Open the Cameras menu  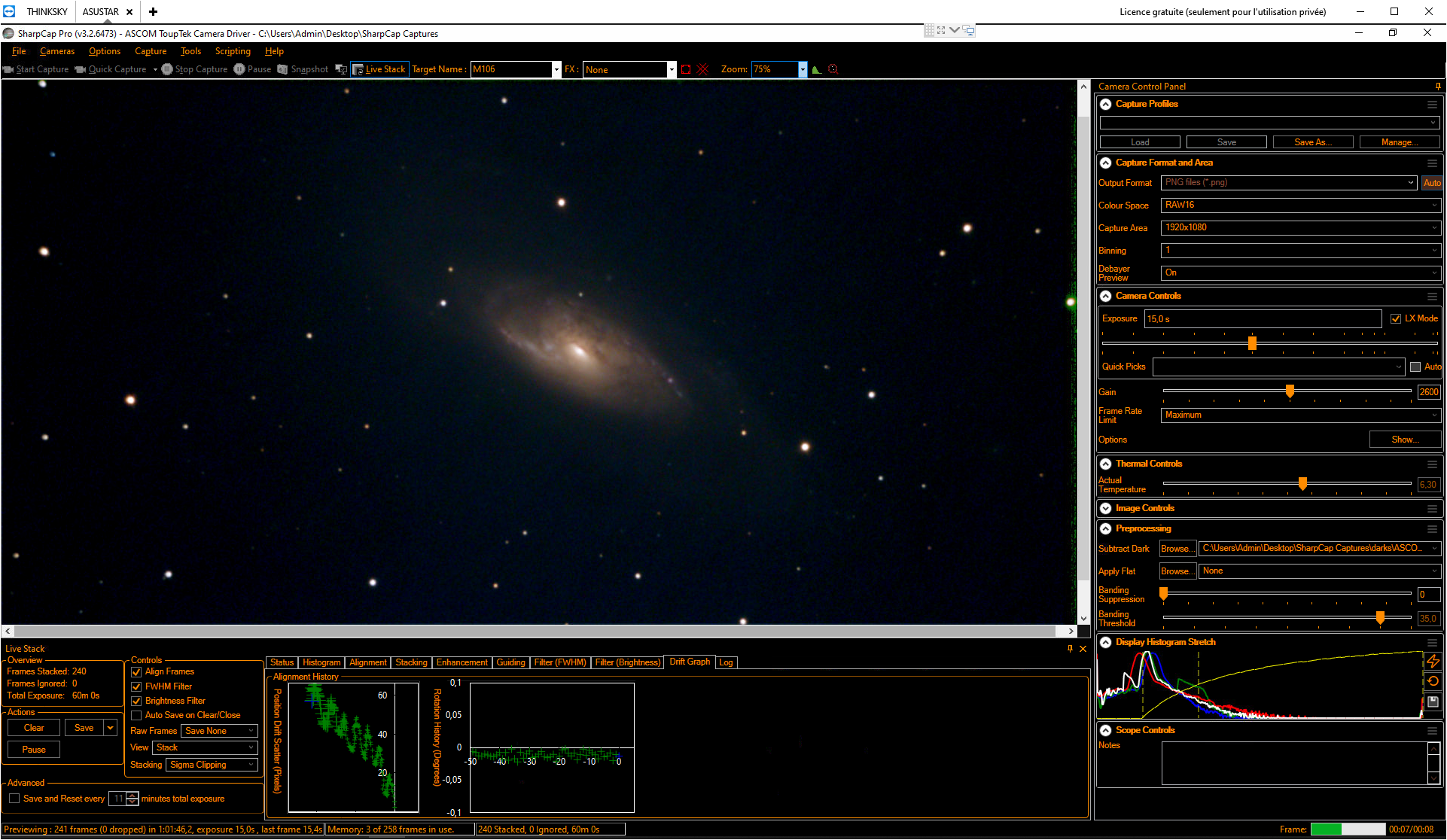(57, 51)
